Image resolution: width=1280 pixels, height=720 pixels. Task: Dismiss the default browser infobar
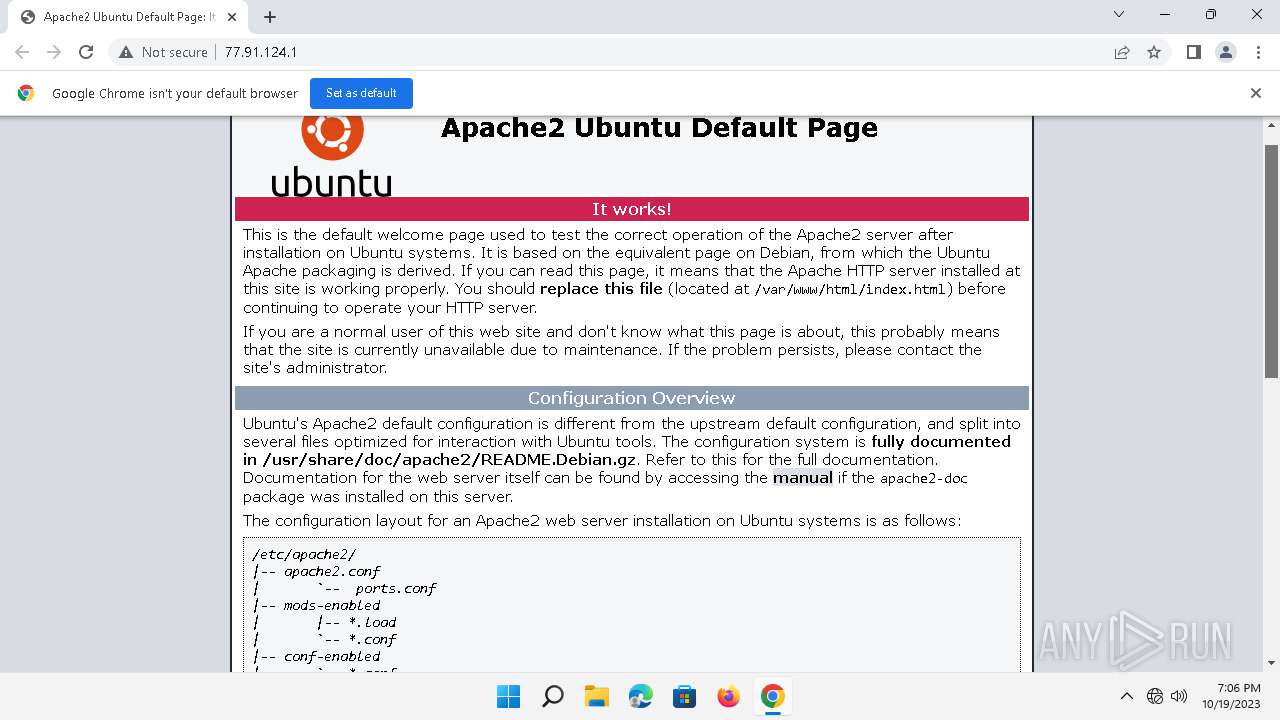click(x=1256, y=93)
